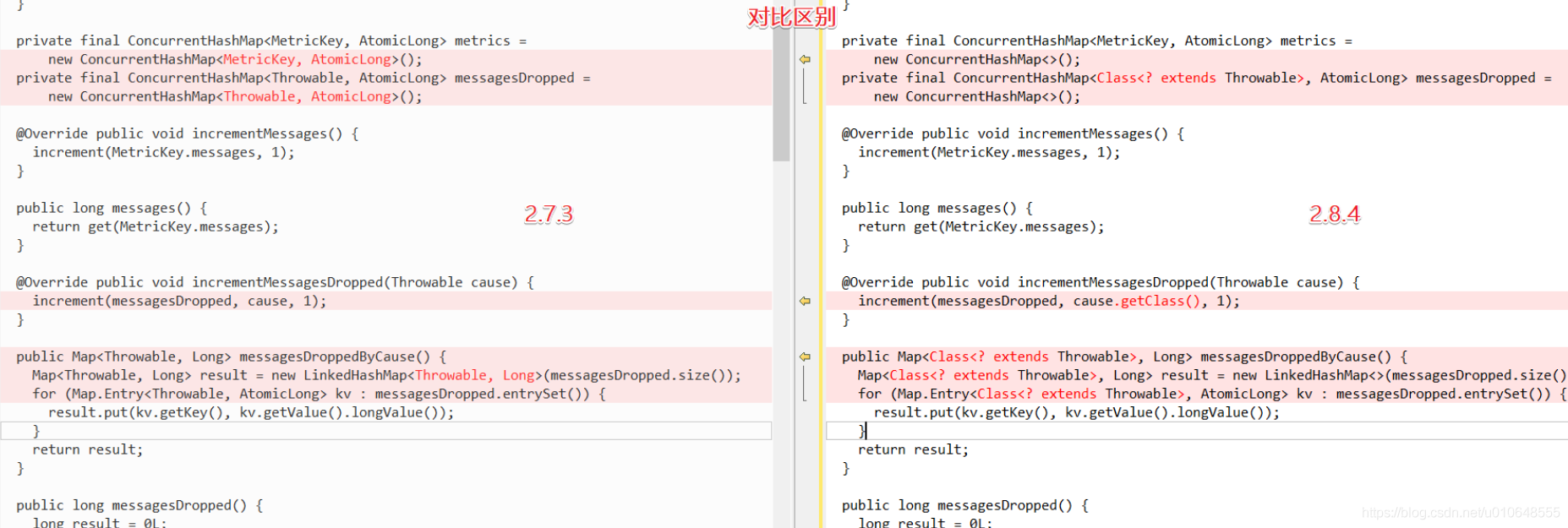Click 'result.put(kv.getKey(), ...' in the left pane

click(251, 412)
